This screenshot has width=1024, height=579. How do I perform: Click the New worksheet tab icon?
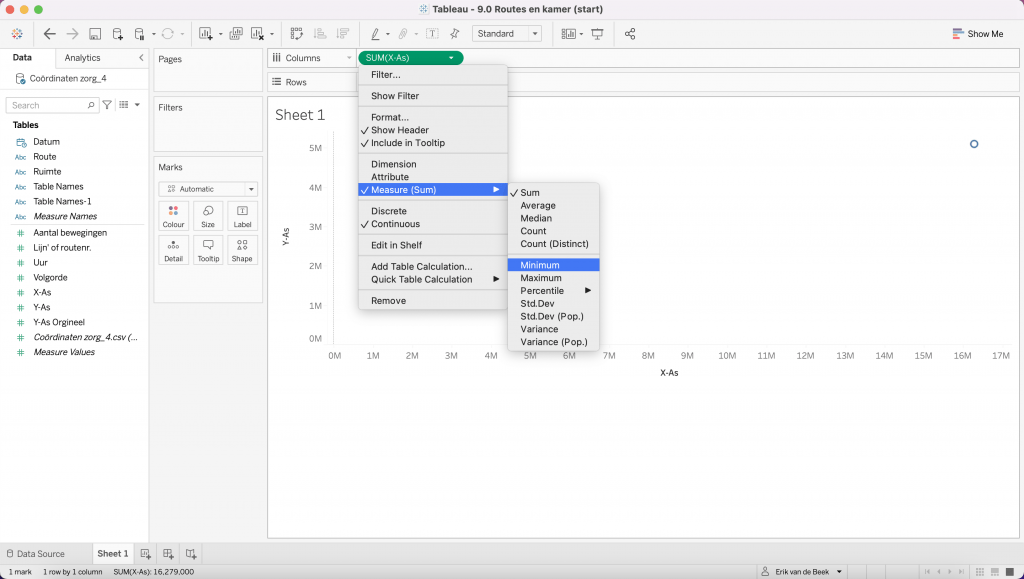coord(146,554)
